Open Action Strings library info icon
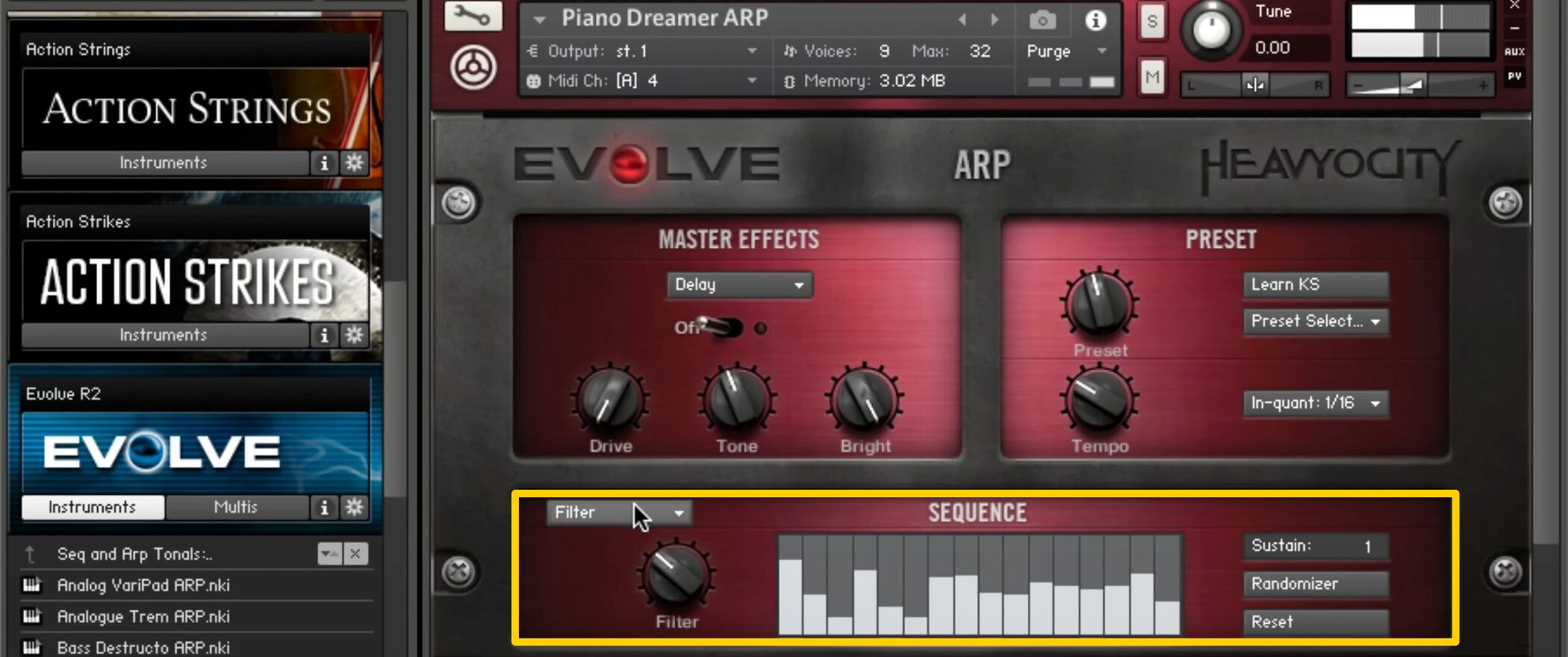This screenshot has height=657, width=1568. tap(324, 163)
